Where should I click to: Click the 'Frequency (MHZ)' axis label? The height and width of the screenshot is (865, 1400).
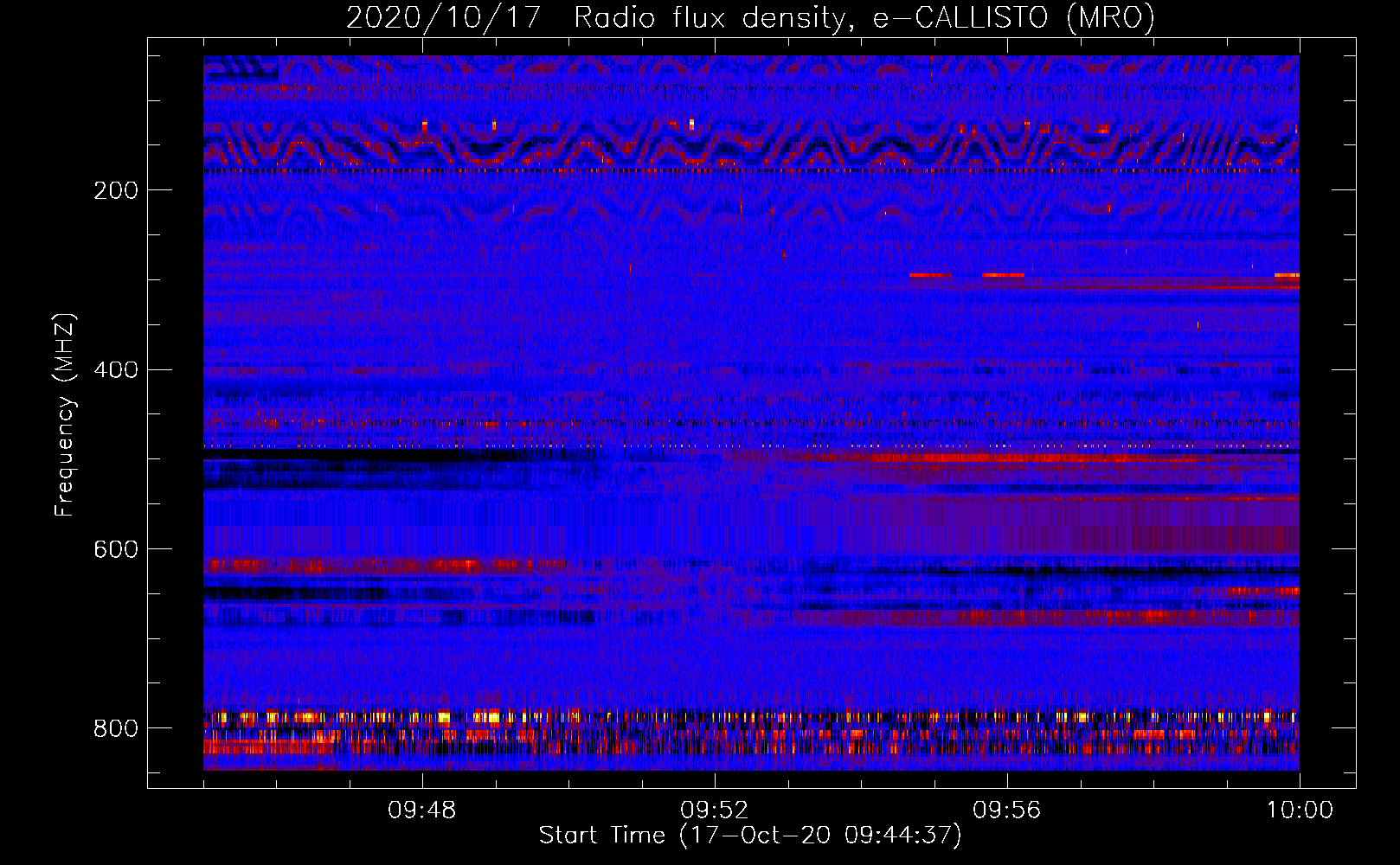click(65, 414)
